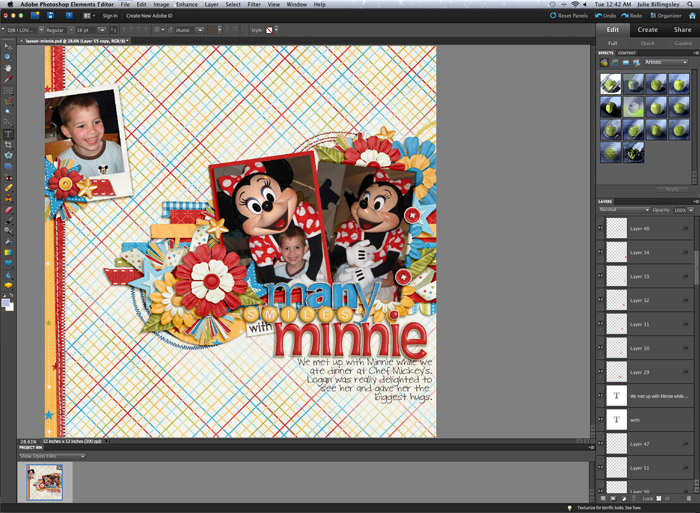Select the Clone Stamp tool
This screenshot has height=513, width=700.
tap(8, 199)
